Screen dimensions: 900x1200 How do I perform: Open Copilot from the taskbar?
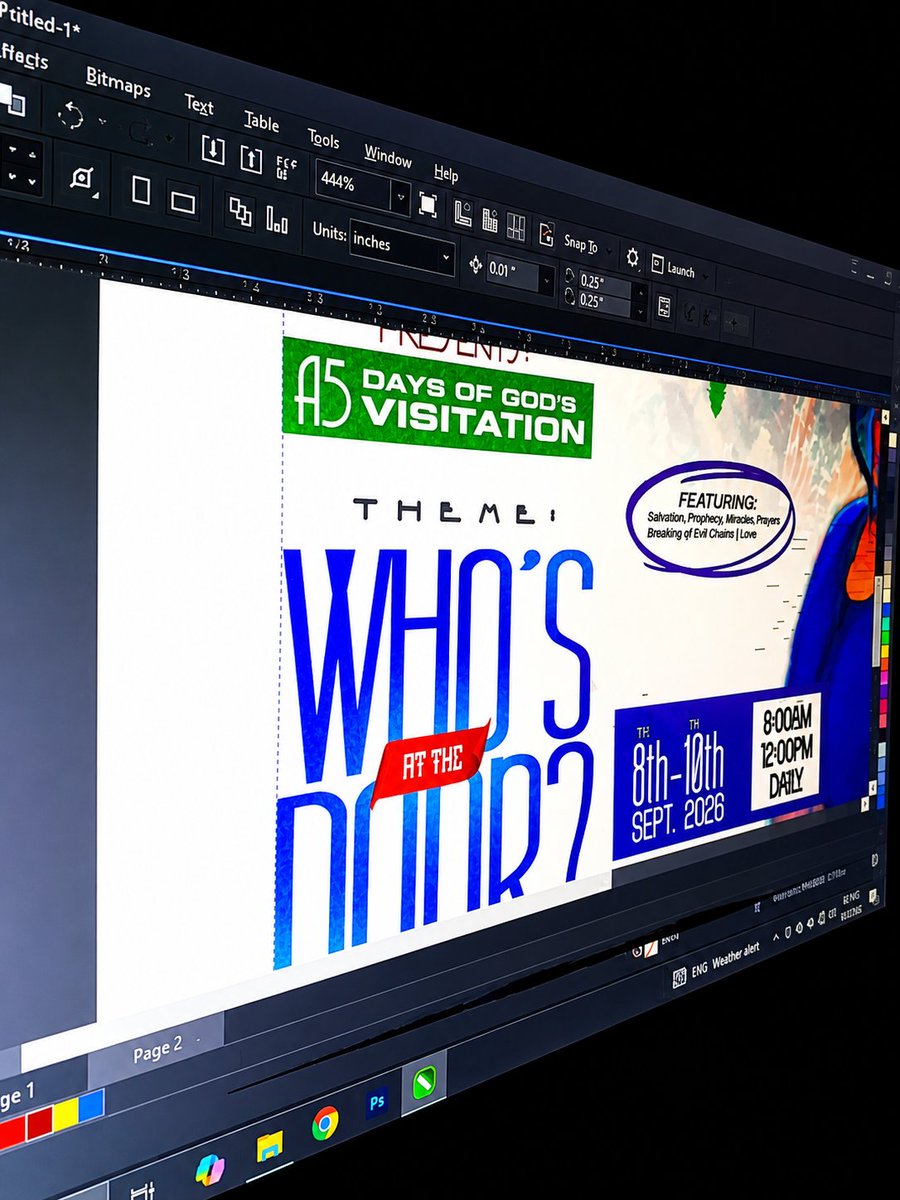coord(210,1169)
